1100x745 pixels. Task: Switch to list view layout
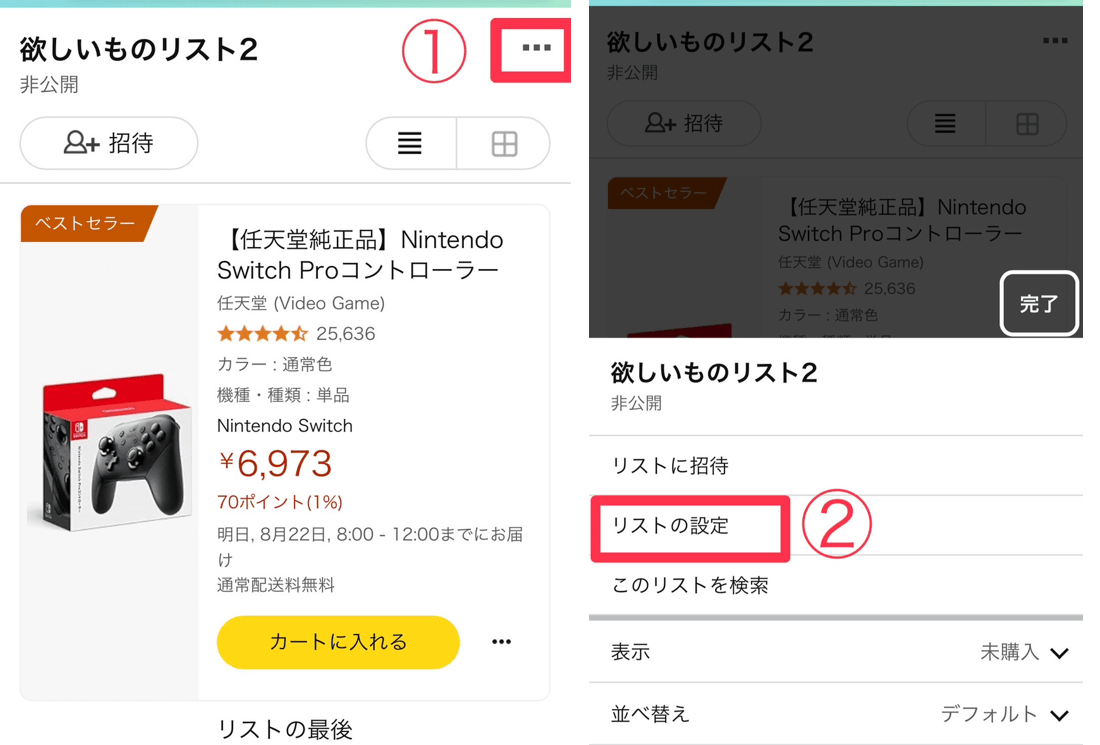pyautogui.click(x=410, y=144)
